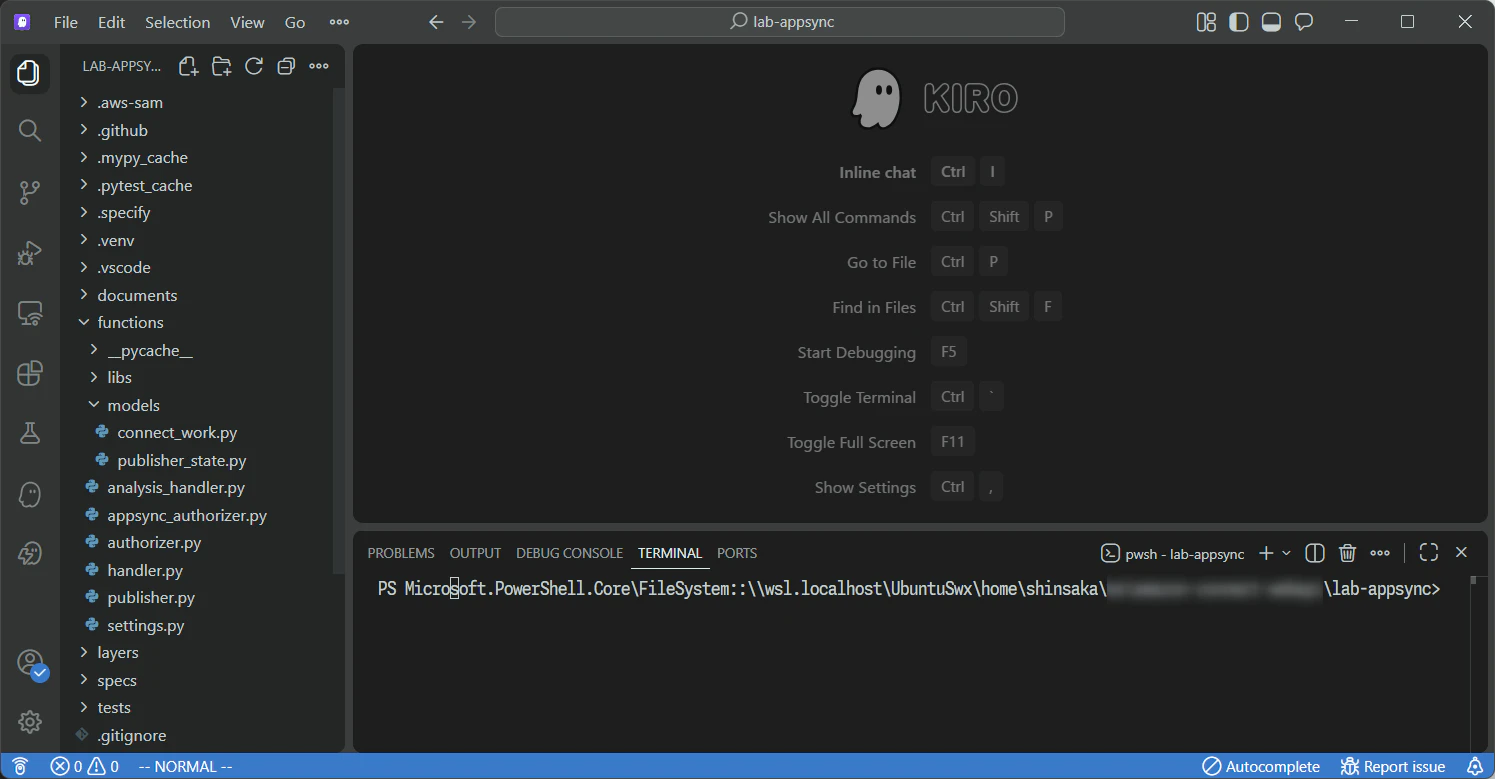Screen dimensions: 1495x779
Task: Maximize the terminal panel size
Action: (1429, 553)
